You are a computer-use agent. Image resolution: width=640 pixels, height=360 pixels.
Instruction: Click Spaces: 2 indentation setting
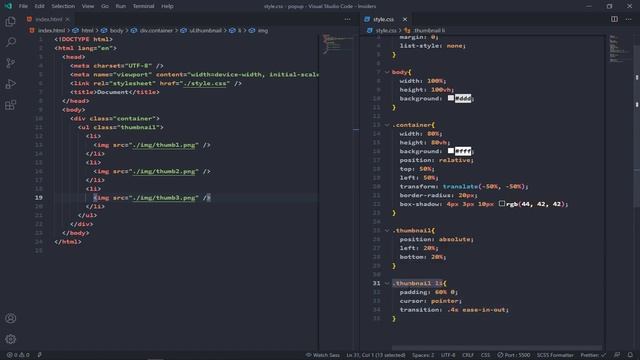pos(423,355)
